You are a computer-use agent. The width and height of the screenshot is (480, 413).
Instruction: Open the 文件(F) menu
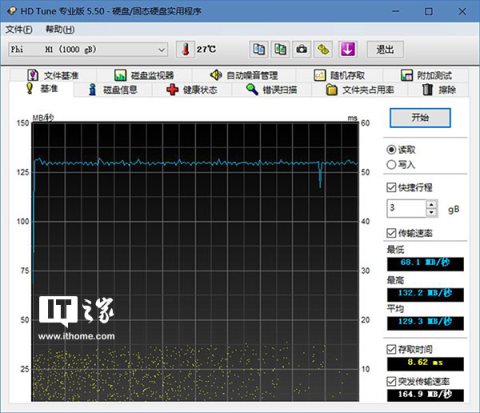coord(19,29)
